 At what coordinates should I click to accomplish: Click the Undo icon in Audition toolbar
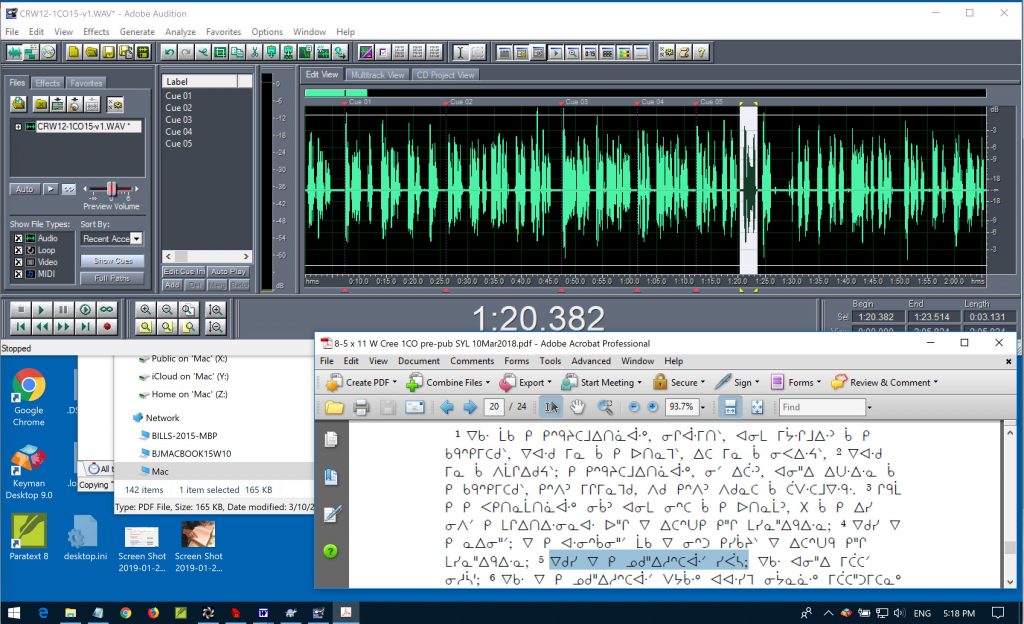click(169, 52)
